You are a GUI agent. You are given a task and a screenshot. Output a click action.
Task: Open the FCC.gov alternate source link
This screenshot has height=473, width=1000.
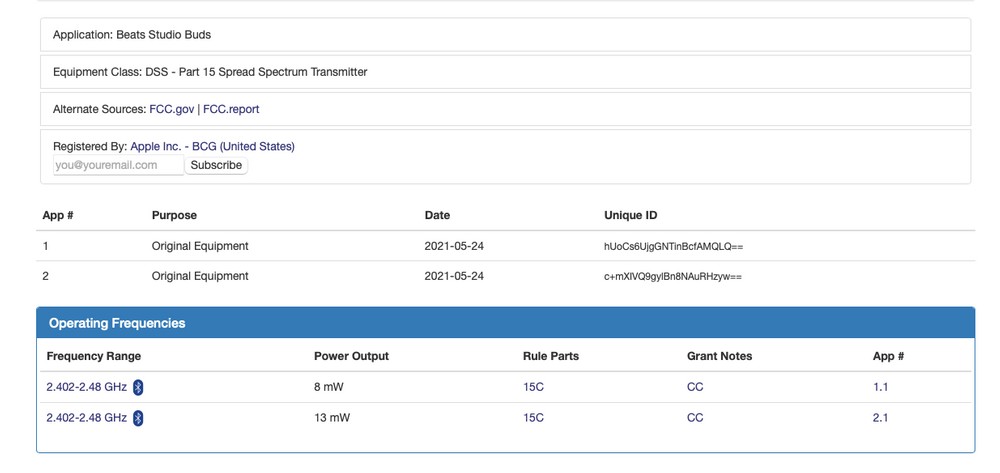[x=172, y=109]
